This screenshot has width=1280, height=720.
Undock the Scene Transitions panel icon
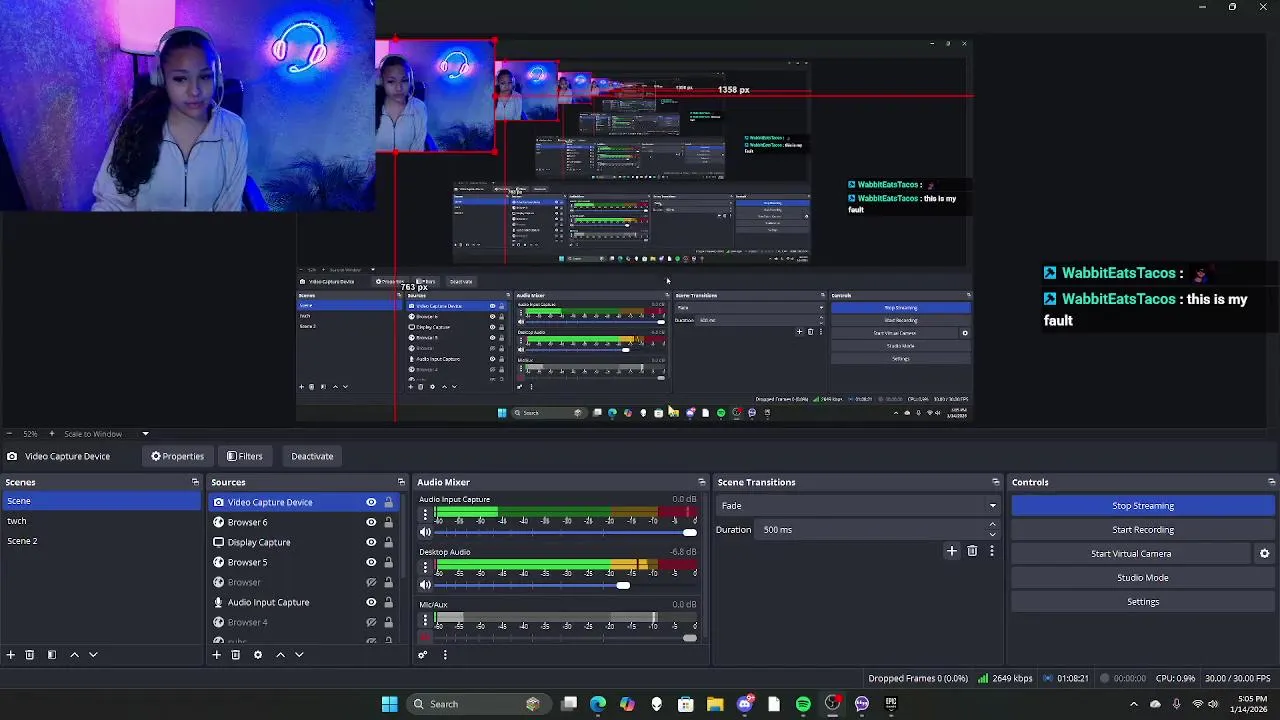995,482
